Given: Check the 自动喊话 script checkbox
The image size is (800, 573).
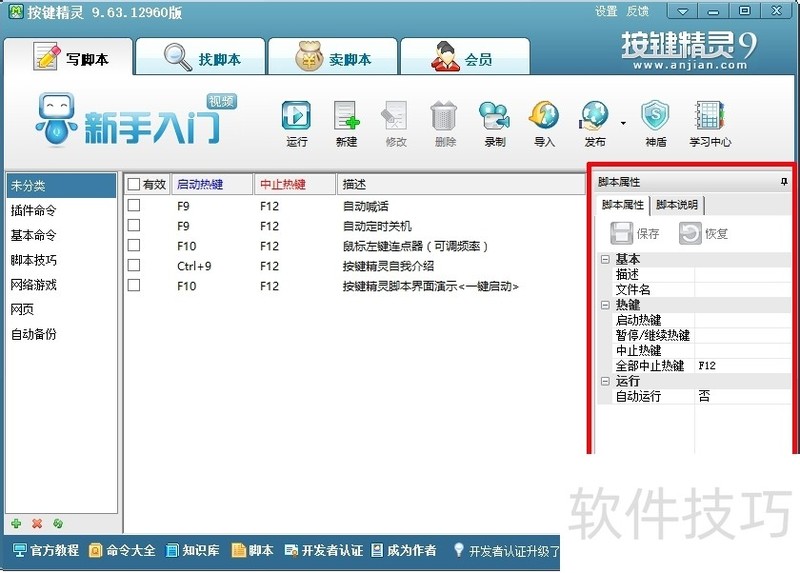Looking at the screenshot, I should point(134,205).
